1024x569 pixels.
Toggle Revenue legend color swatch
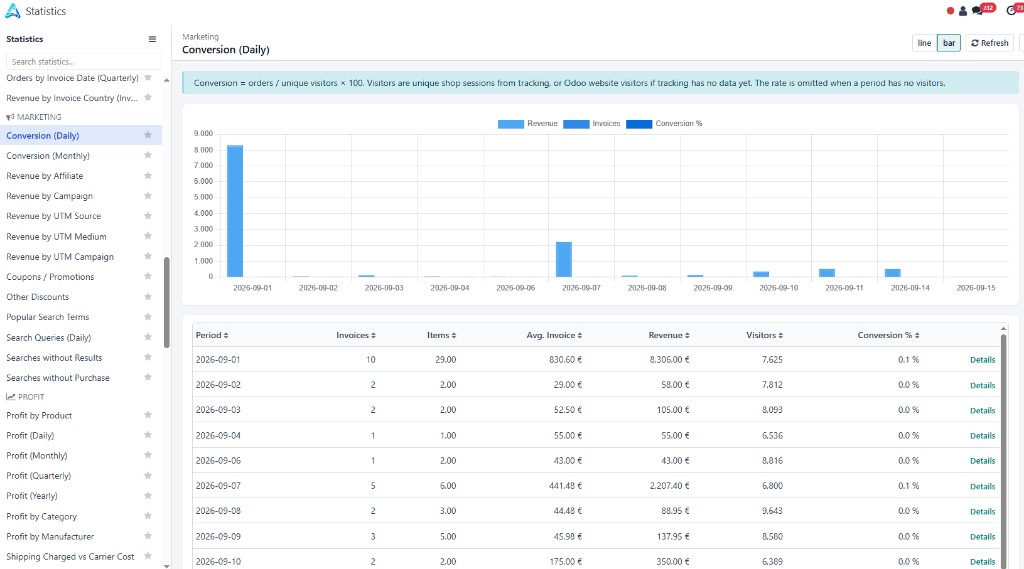click(511, 124)
